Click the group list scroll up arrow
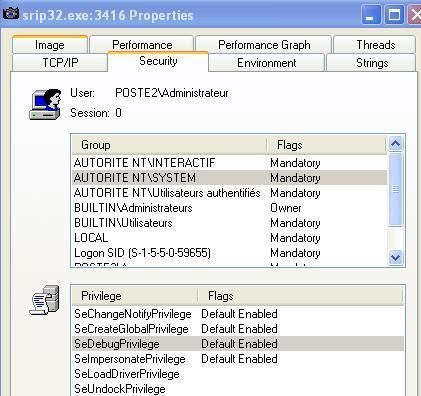Screen dimensions: 421x396 click(x=395, y=144)
